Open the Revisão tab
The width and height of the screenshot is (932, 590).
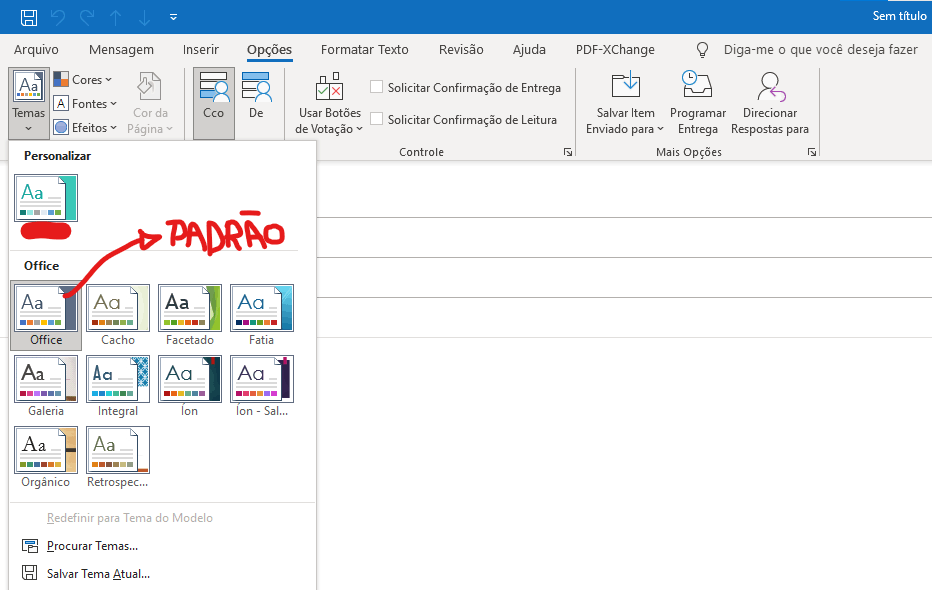[461, 49]
